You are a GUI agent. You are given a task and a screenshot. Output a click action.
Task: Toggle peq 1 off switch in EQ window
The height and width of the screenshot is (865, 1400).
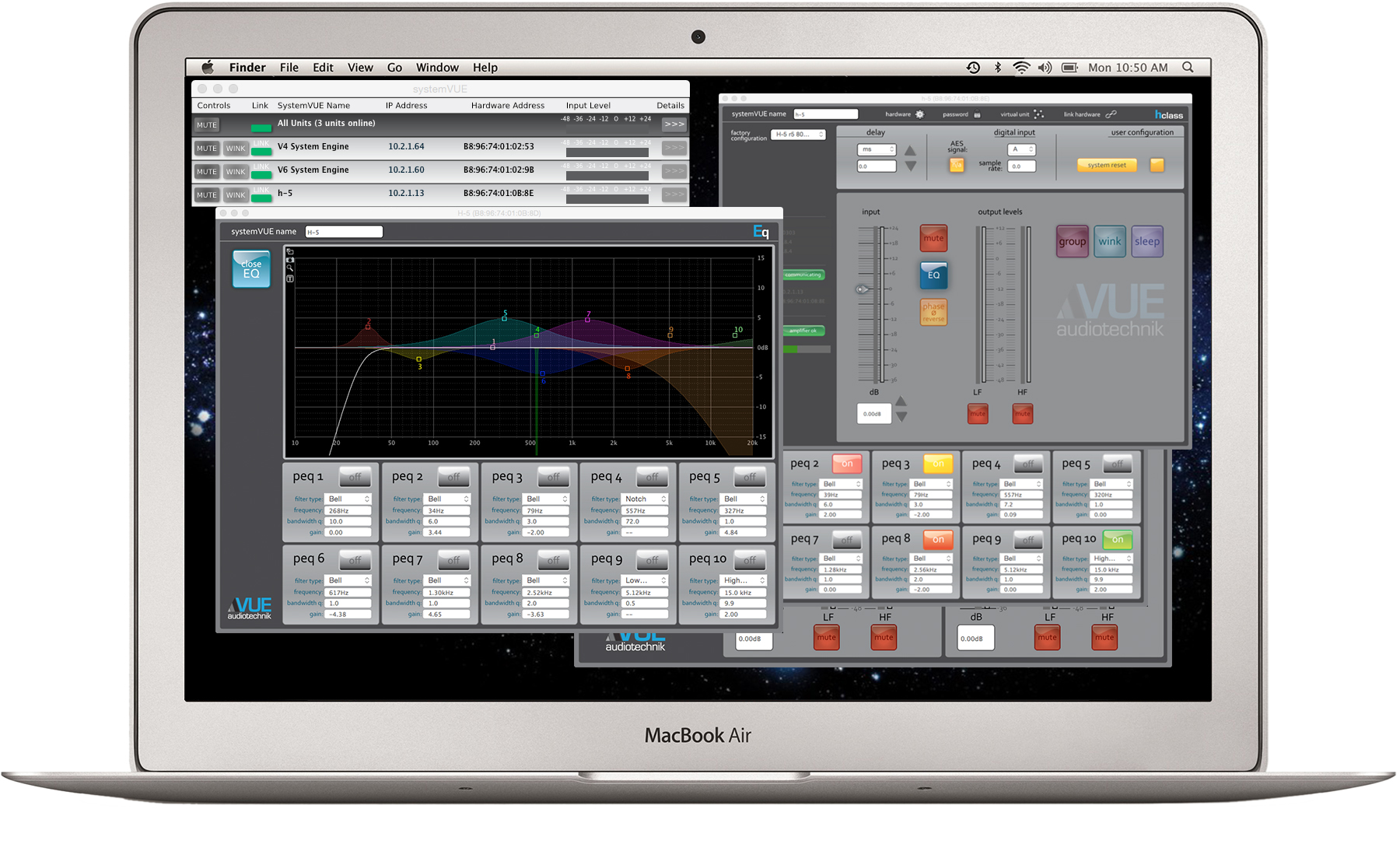[355, 477]
